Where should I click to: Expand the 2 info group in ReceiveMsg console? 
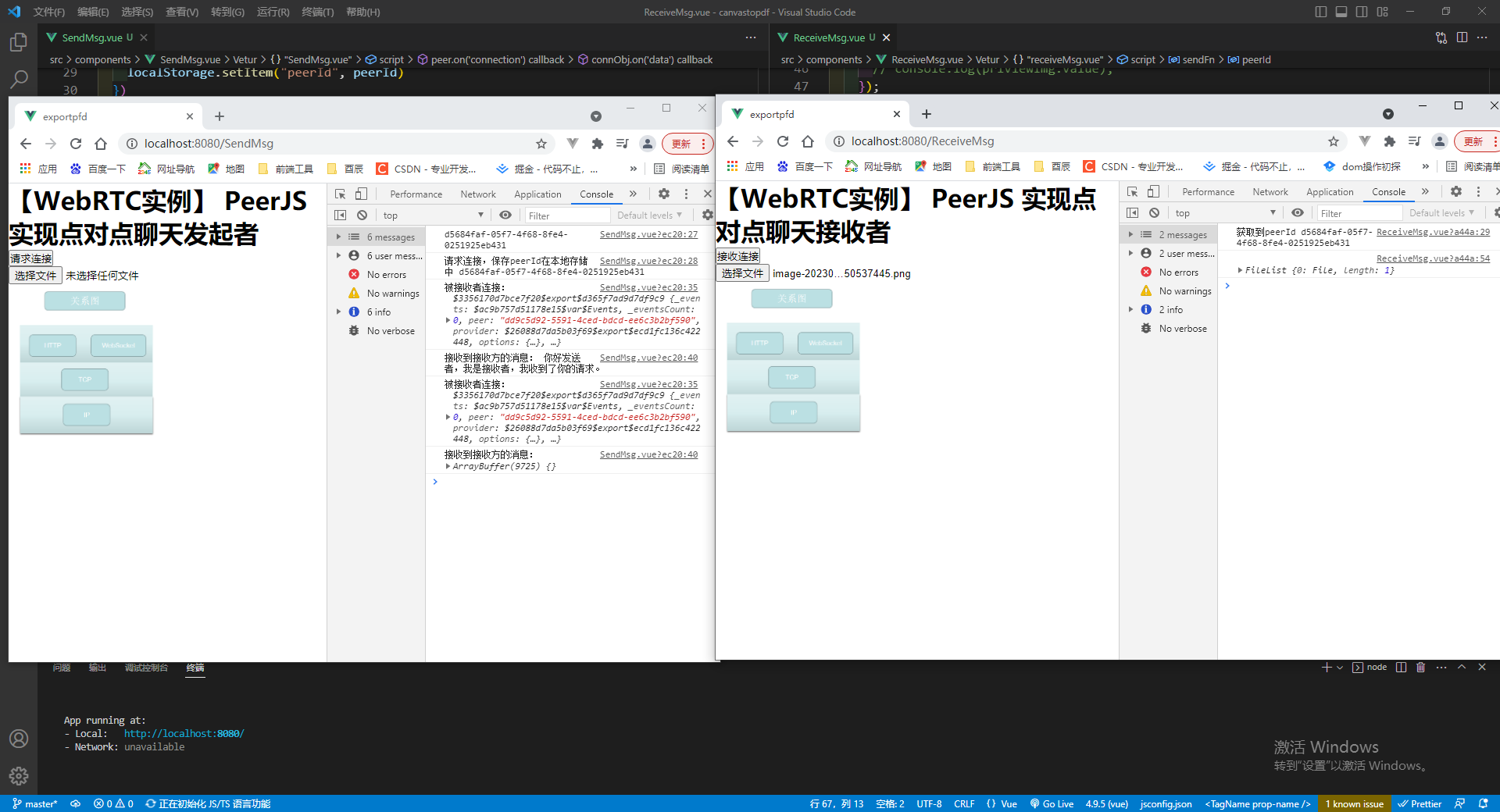[1130, 310]
